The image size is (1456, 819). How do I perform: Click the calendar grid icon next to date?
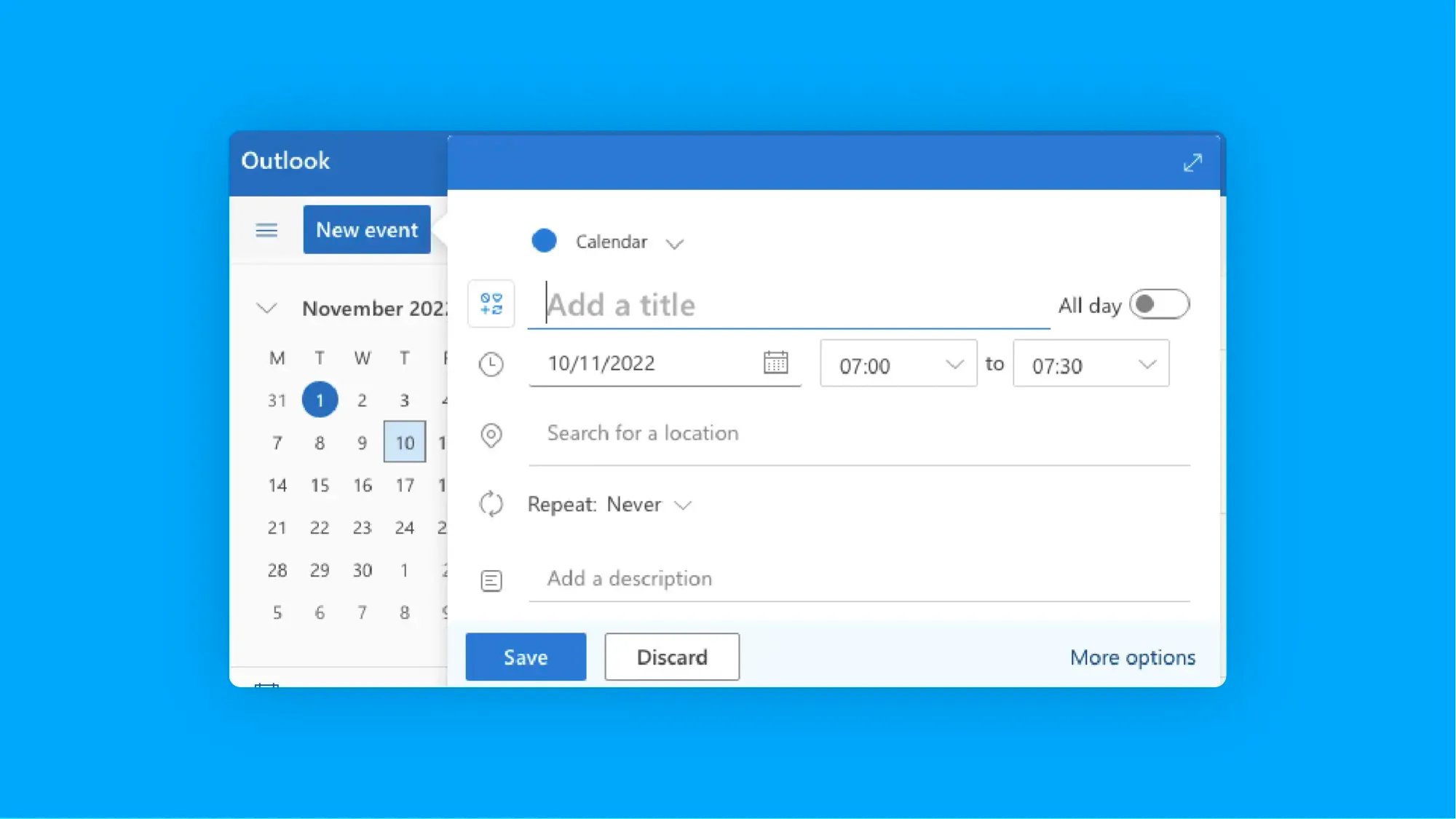coord(776,363)
